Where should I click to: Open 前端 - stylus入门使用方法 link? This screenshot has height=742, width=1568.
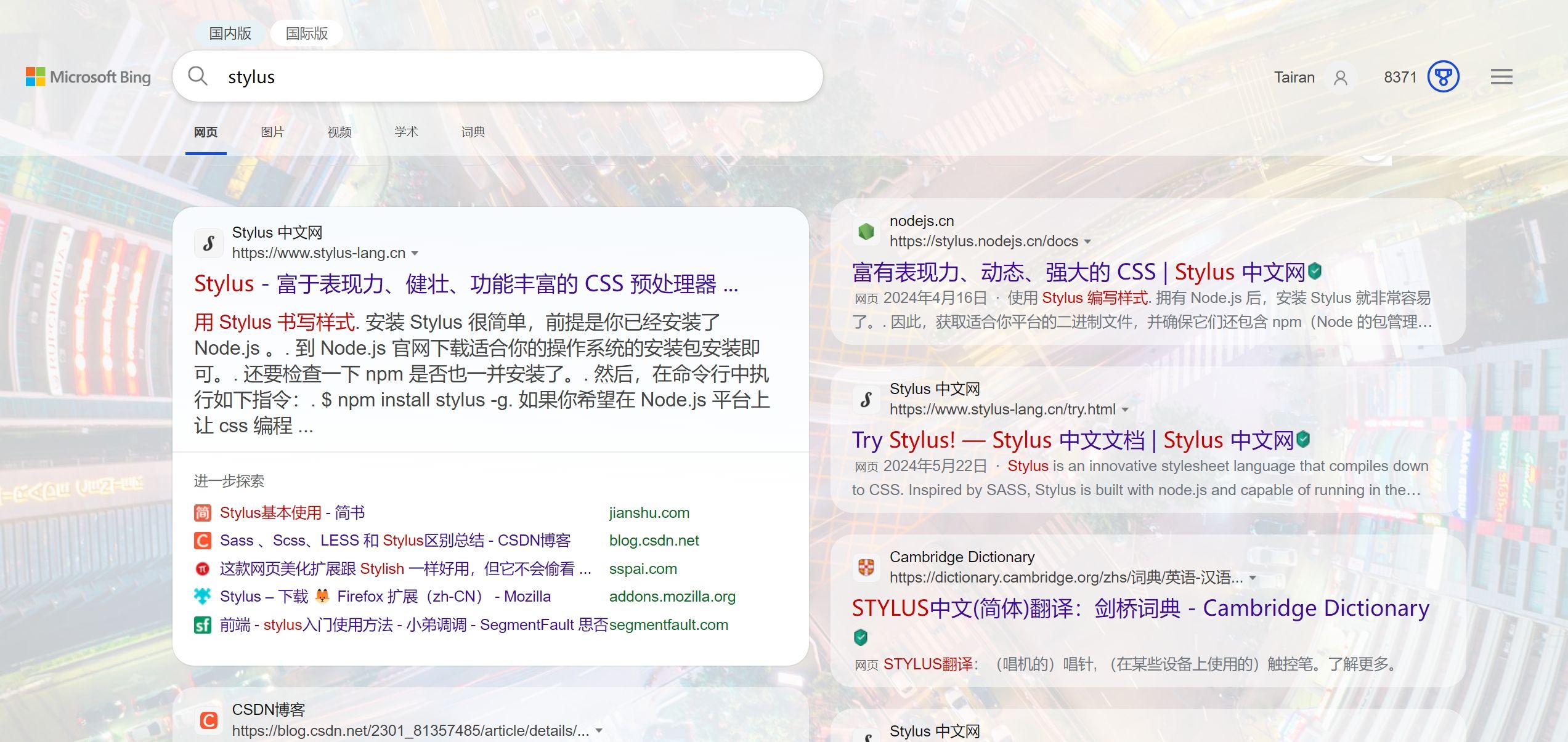414,625
